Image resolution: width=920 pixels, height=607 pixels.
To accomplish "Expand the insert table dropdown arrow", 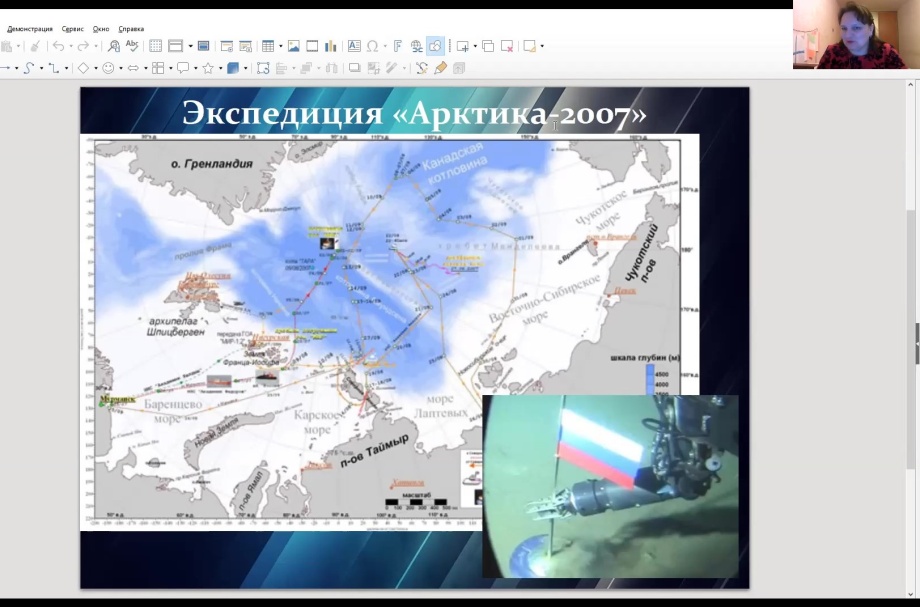I will [x=282, y=46].
